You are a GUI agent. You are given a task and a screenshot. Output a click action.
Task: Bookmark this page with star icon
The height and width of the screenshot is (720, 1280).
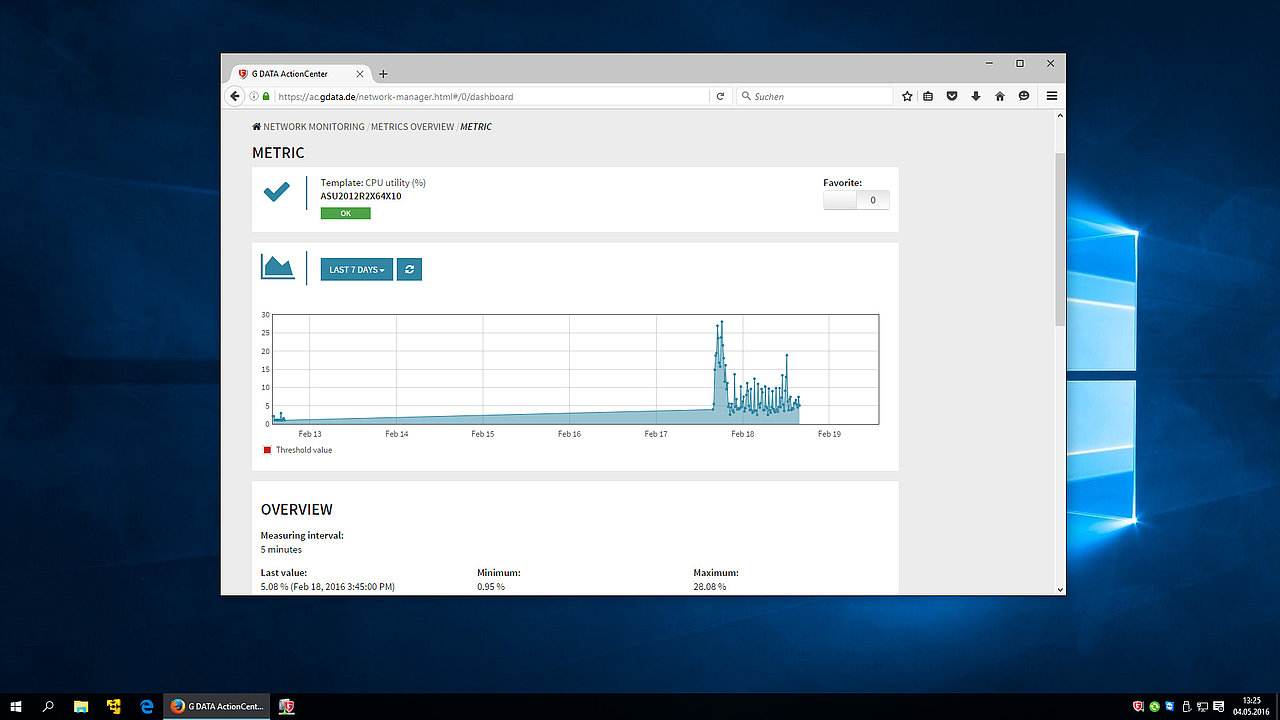pos(907,97)
